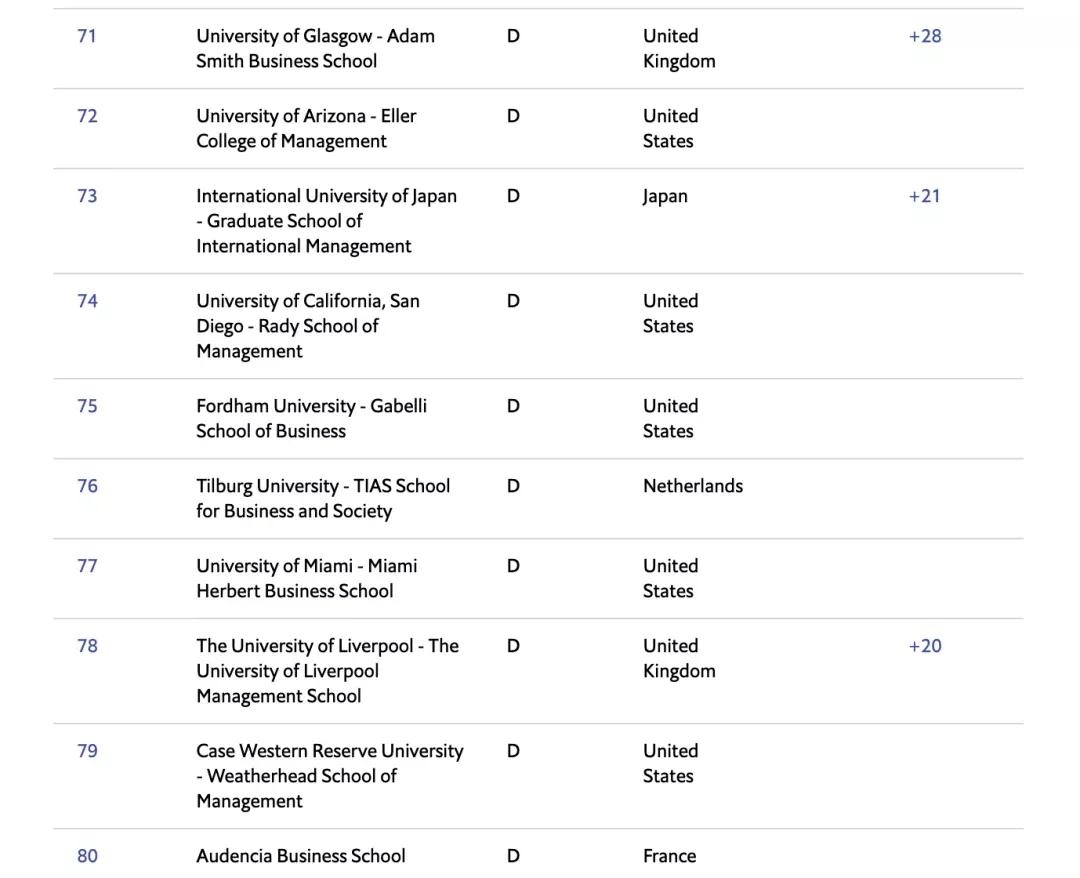Click rank number 71 link

(x=87, y=36)
